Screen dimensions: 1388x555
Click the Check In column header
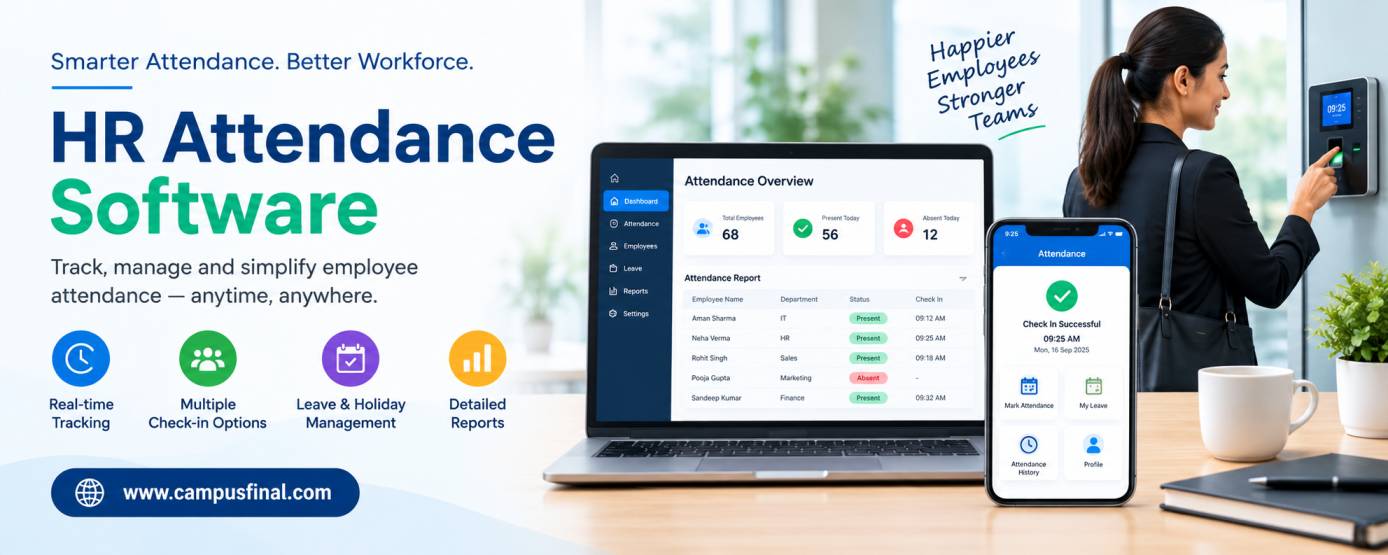pos(929,299)
